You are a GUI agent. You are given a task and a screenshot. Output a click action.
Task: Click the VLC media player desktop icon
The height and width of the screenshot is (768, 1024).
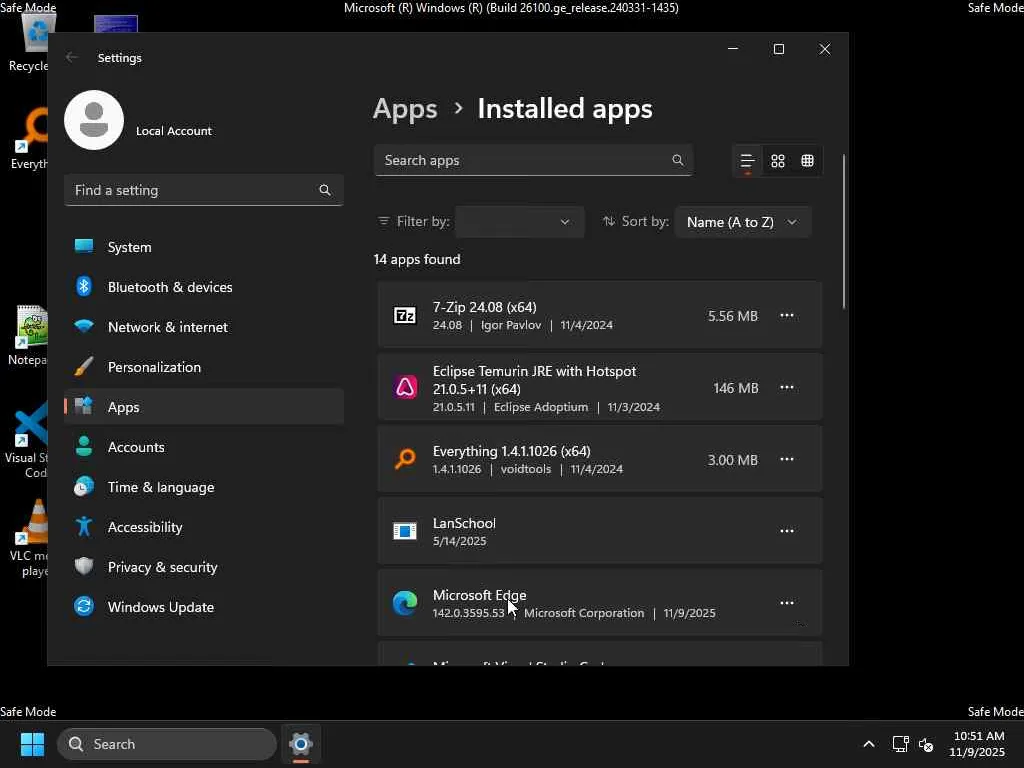pos(29,539)
